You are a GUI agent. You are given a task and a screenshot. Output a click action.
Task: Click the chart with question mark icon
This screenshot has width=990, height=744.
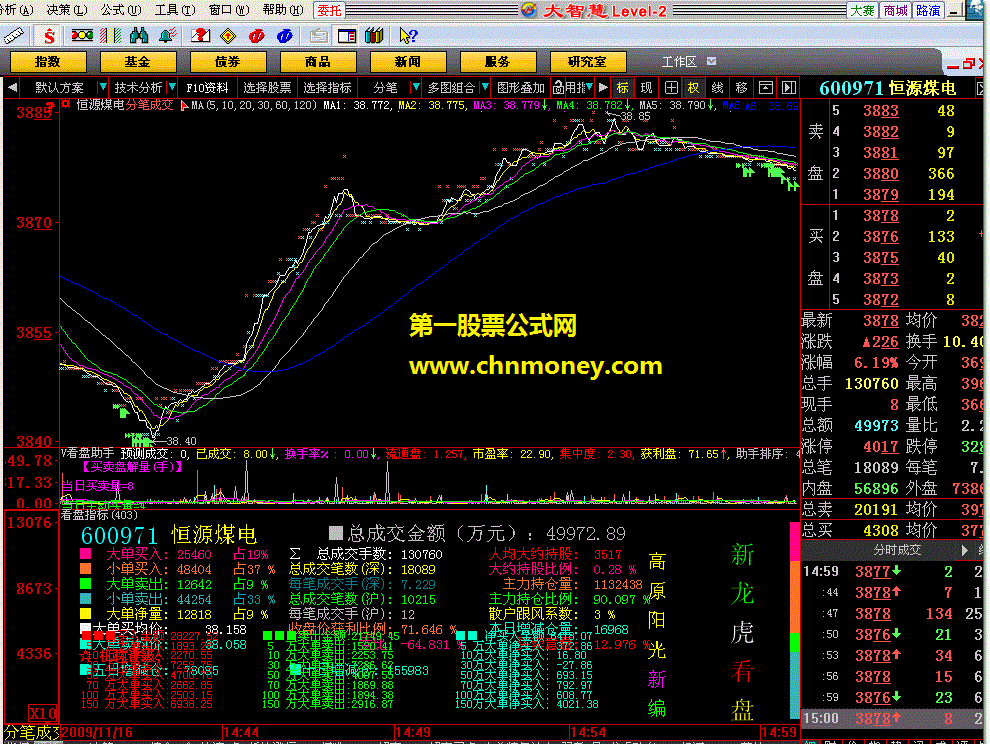click(200, 35)
